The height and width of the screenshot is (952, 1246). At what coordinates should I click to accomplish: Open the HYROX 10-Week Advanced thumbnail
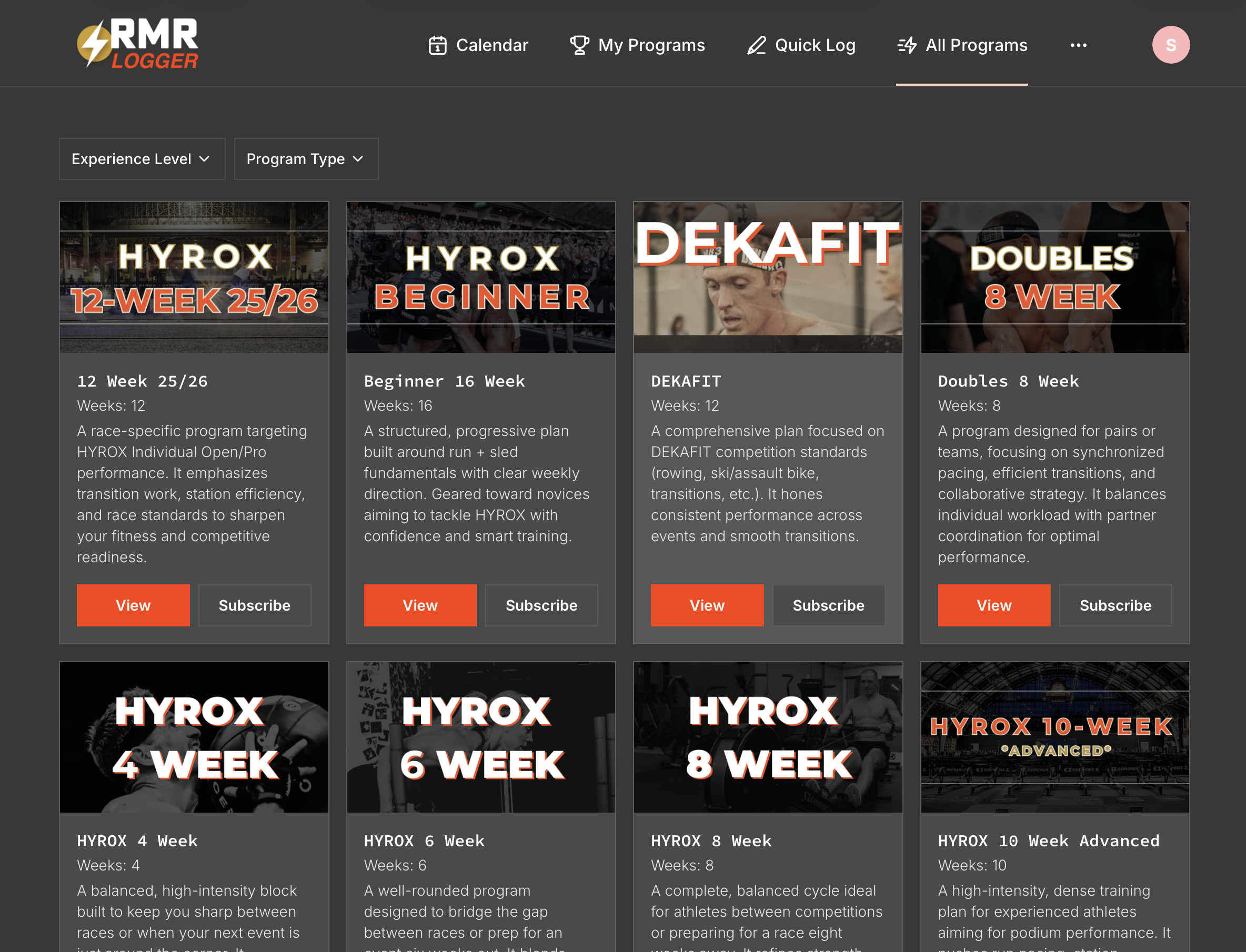point(1054,737)
